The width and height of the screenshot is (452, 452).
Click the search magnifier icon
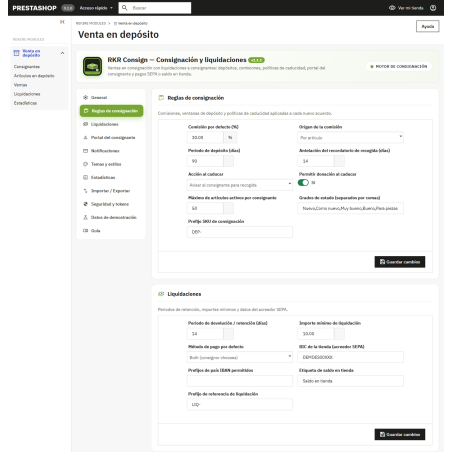[x=124, y=8]
